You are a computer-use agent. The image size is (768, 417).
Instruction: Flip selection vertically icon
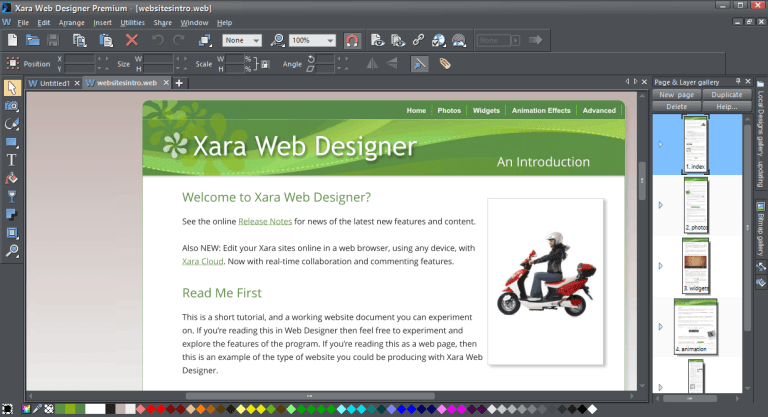coord(392,64)
